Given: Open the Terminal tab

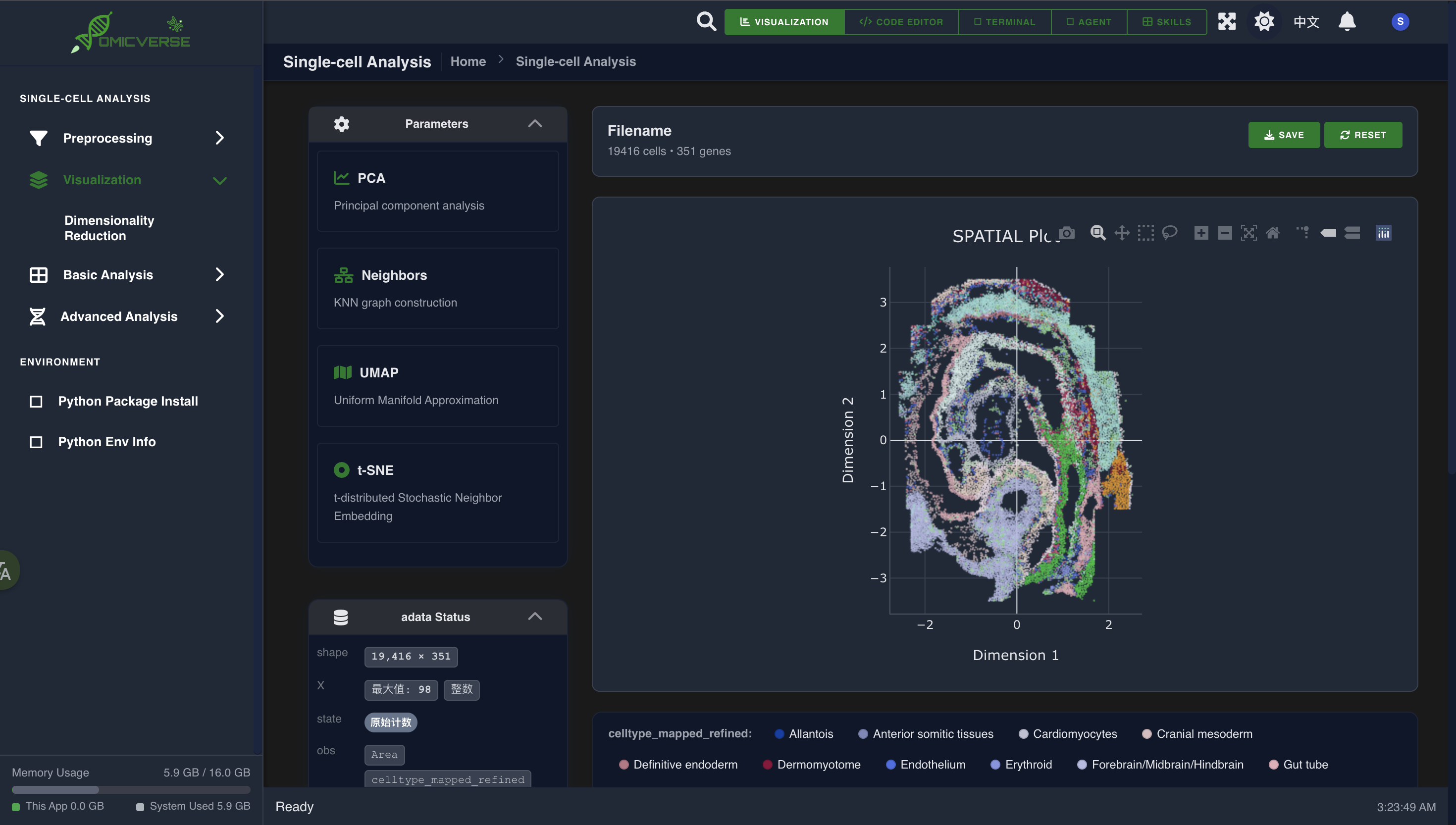Looking at the screenshot, I should click(1004, 21).
